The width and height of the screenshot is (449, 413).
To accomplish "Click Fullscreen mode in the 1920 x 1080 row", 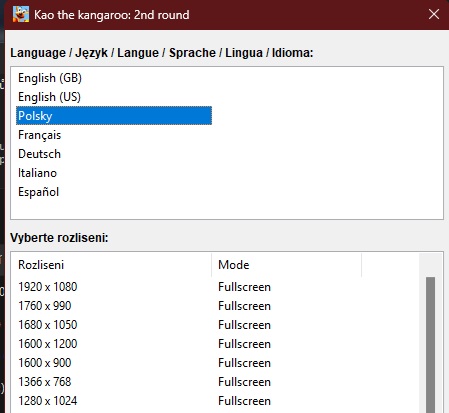I will click(x=244, y=287).
